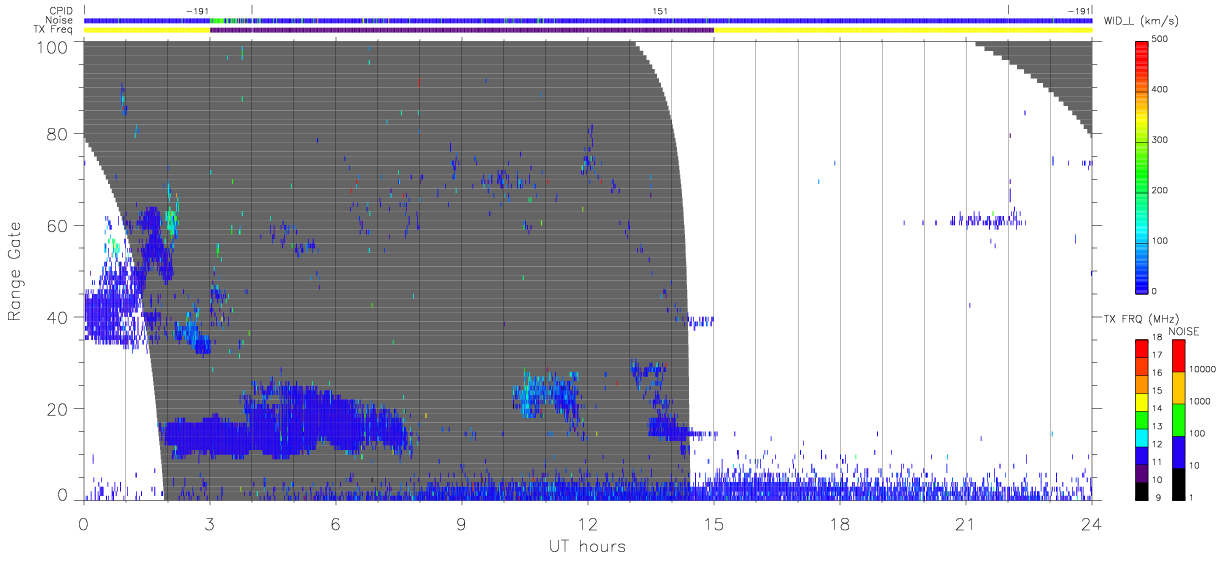The width and height of the screenshot is (1228, 567).
Task: Click the x-axis tick label "6"
Action: tap(336, 524)
